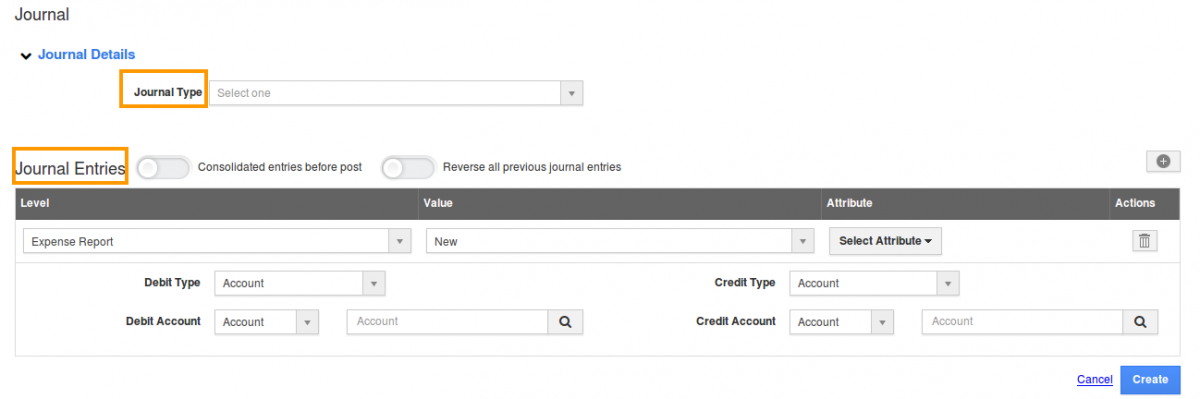Screen dimensions: 1200x399
Task: Click the plus icon to add journal entry
Action: [x=1163, y=161]
